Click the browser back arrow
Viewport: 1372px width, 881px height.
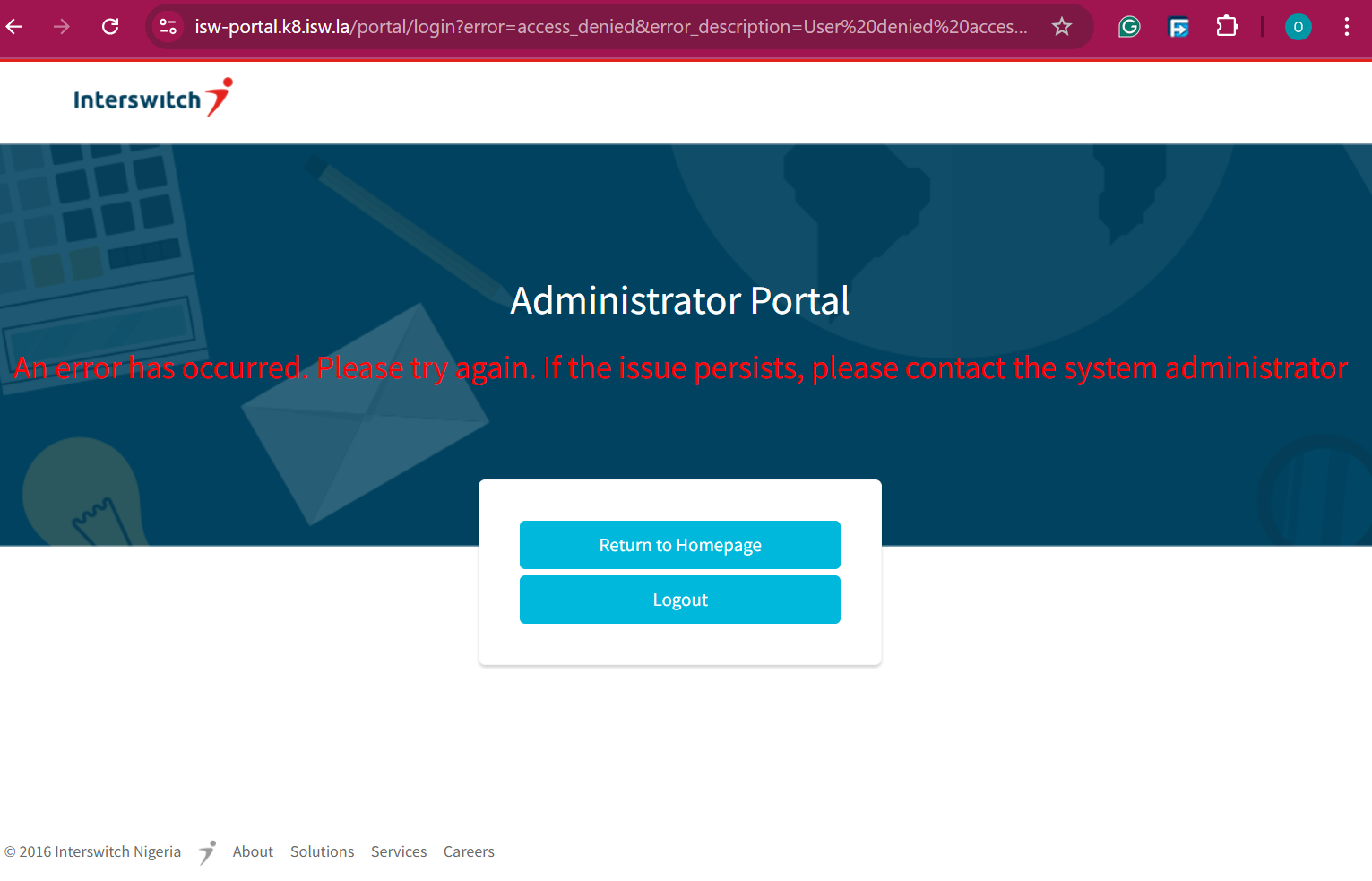(15, 27)
